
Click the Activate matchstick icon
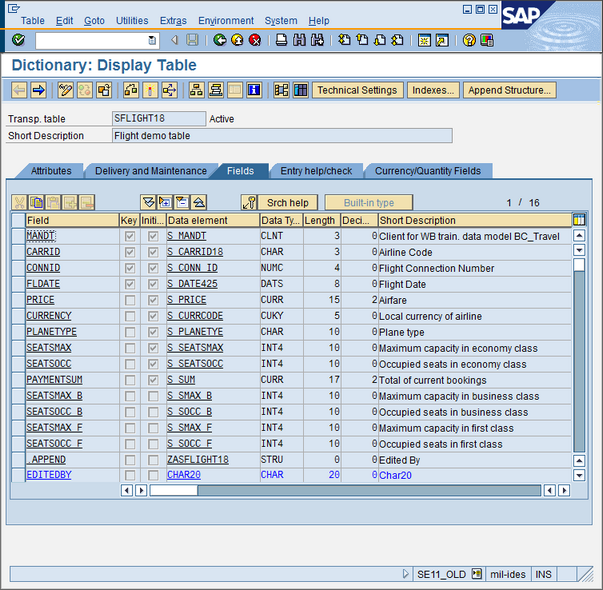150,90
